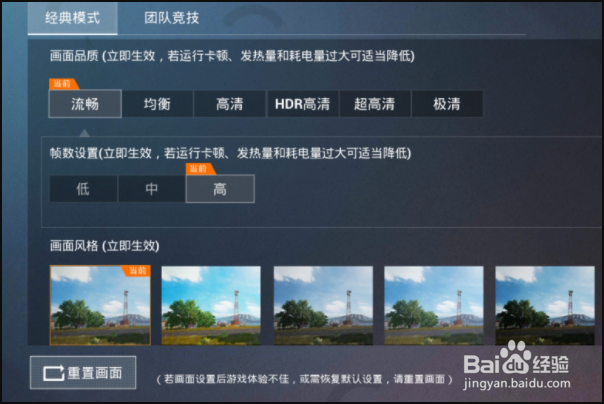The height and width of the screenshot is (404, 604).
Task: Set graphics quality to 高清
Action: click(x=230, y=104)
